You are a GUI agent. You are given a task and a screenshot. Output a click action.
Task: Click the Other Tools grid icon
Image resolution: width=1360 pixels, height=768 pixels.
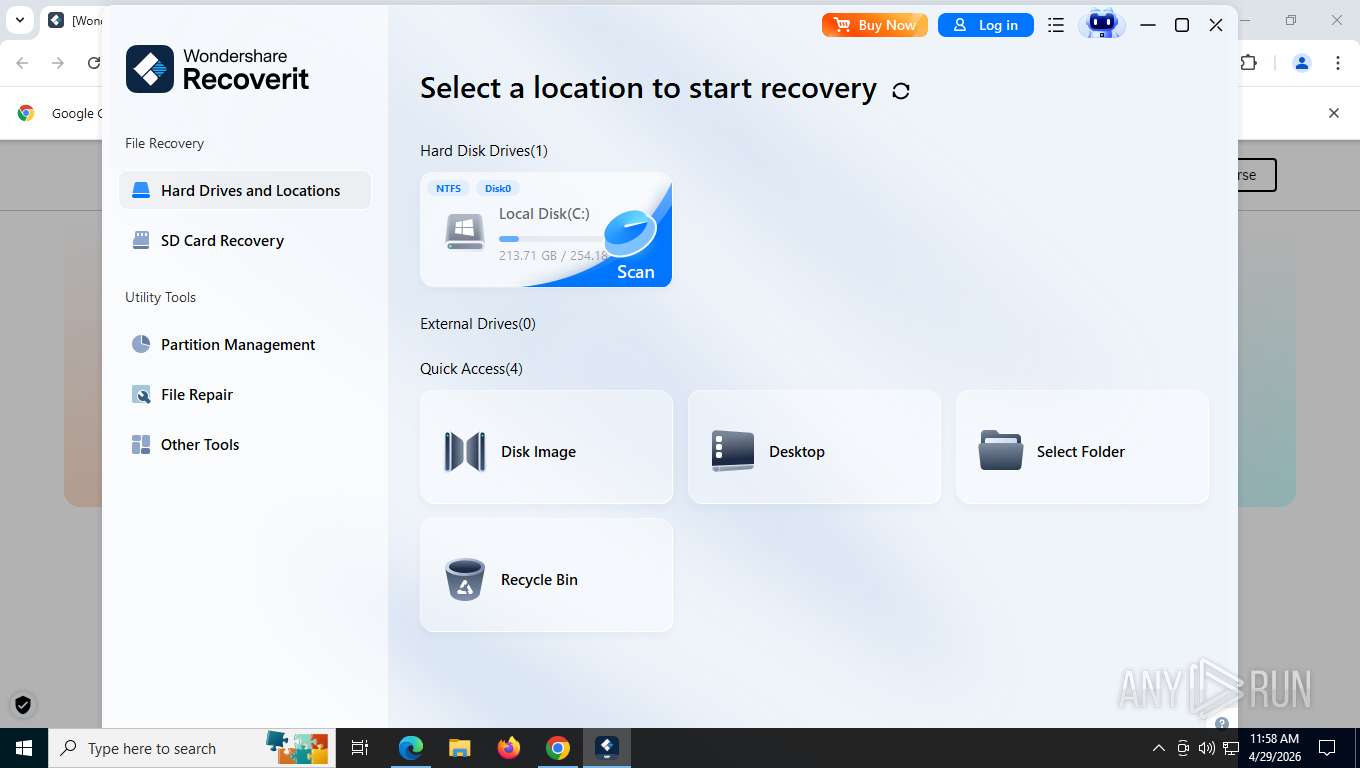141,444
